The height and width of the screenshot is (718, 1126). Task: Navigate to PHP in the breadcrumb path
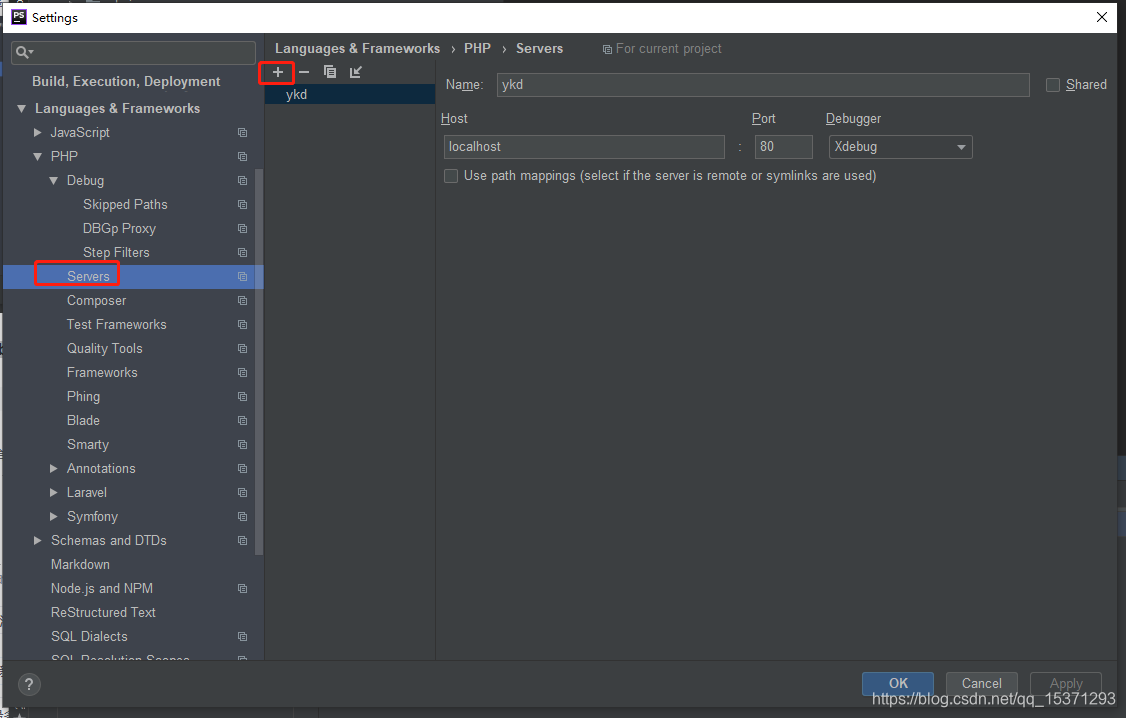(477, 48)
